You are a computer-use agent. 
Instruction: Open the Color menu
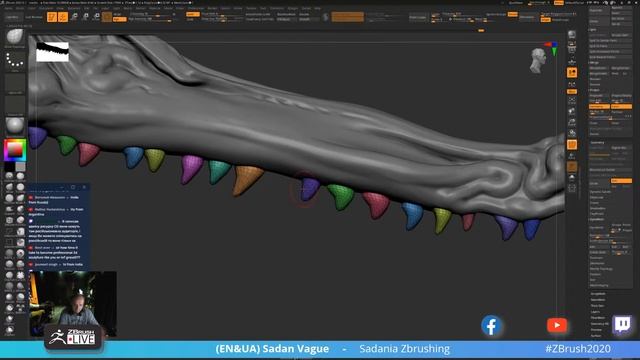(x=32, y=8)
